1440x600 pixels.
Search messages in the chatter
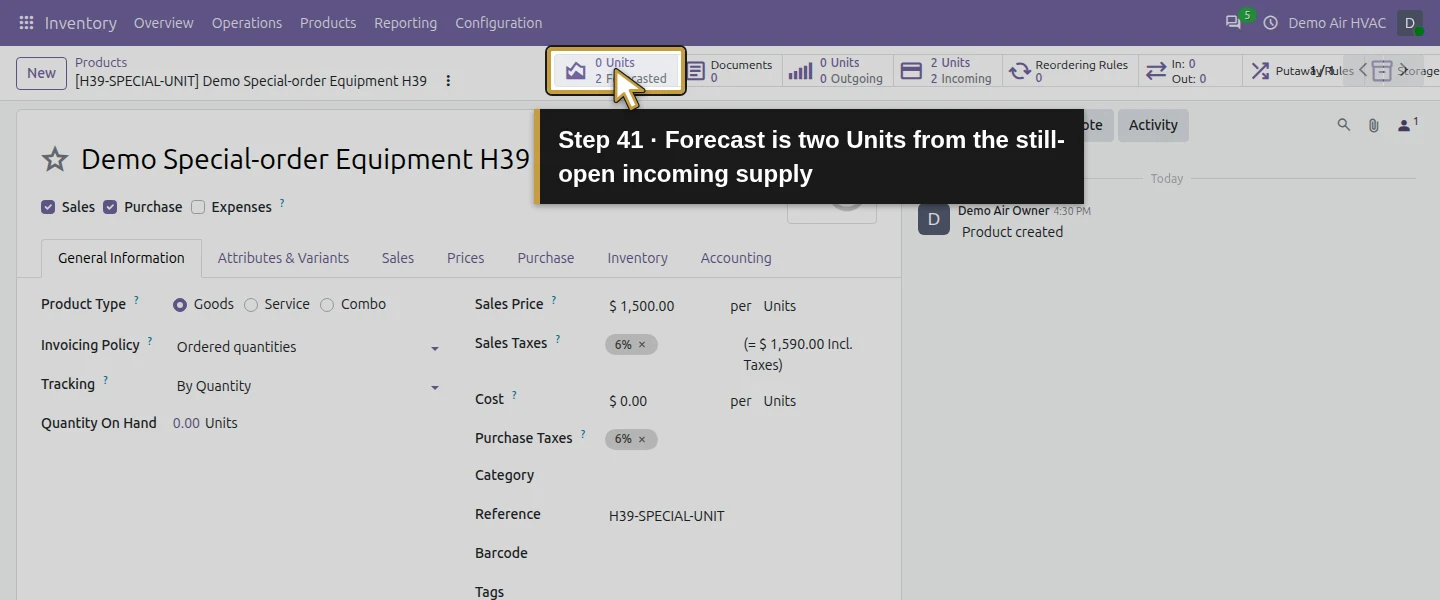click(x=1343, y=125)
